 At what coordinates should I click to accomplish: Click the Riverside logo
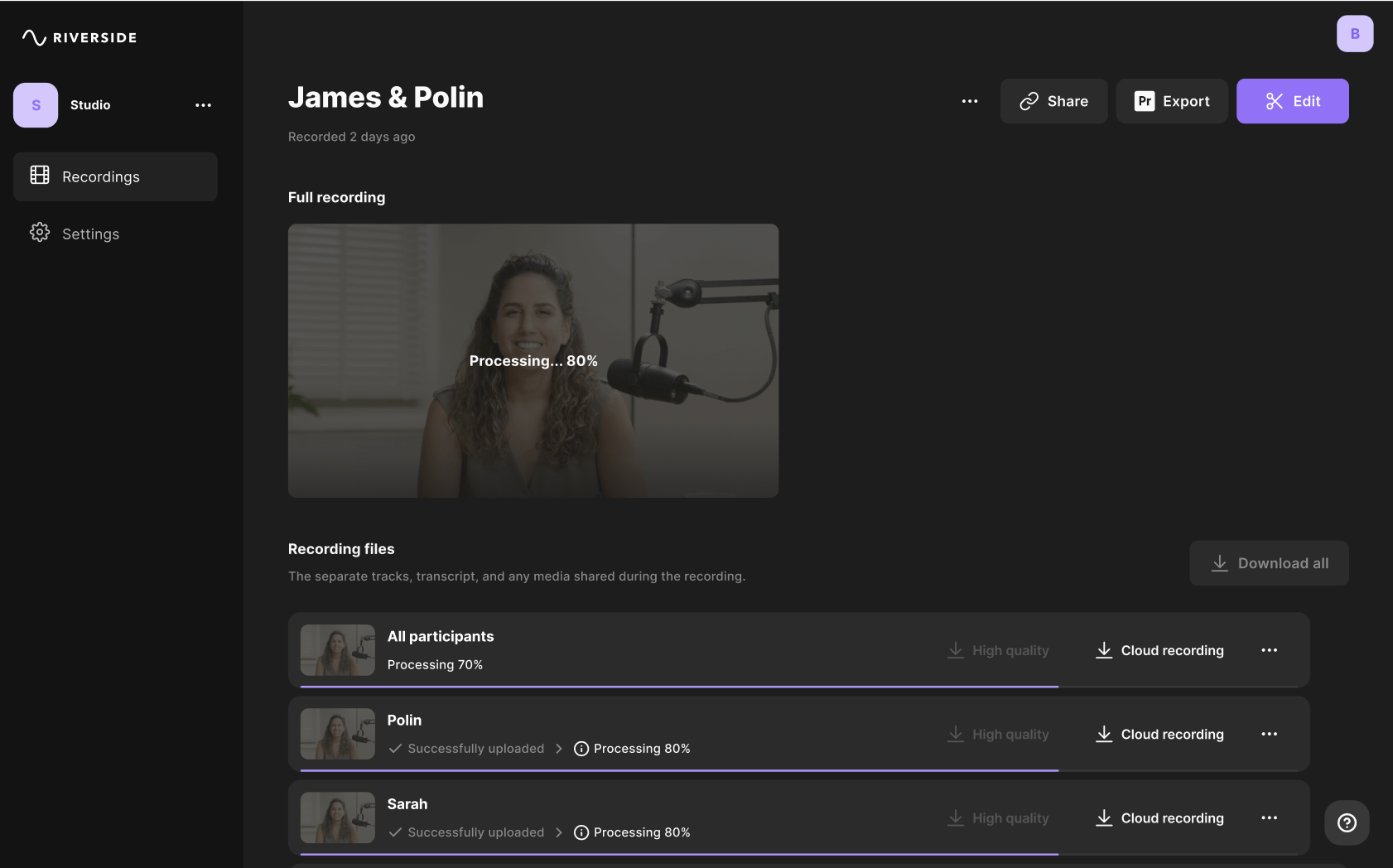[x=80, y=37]
